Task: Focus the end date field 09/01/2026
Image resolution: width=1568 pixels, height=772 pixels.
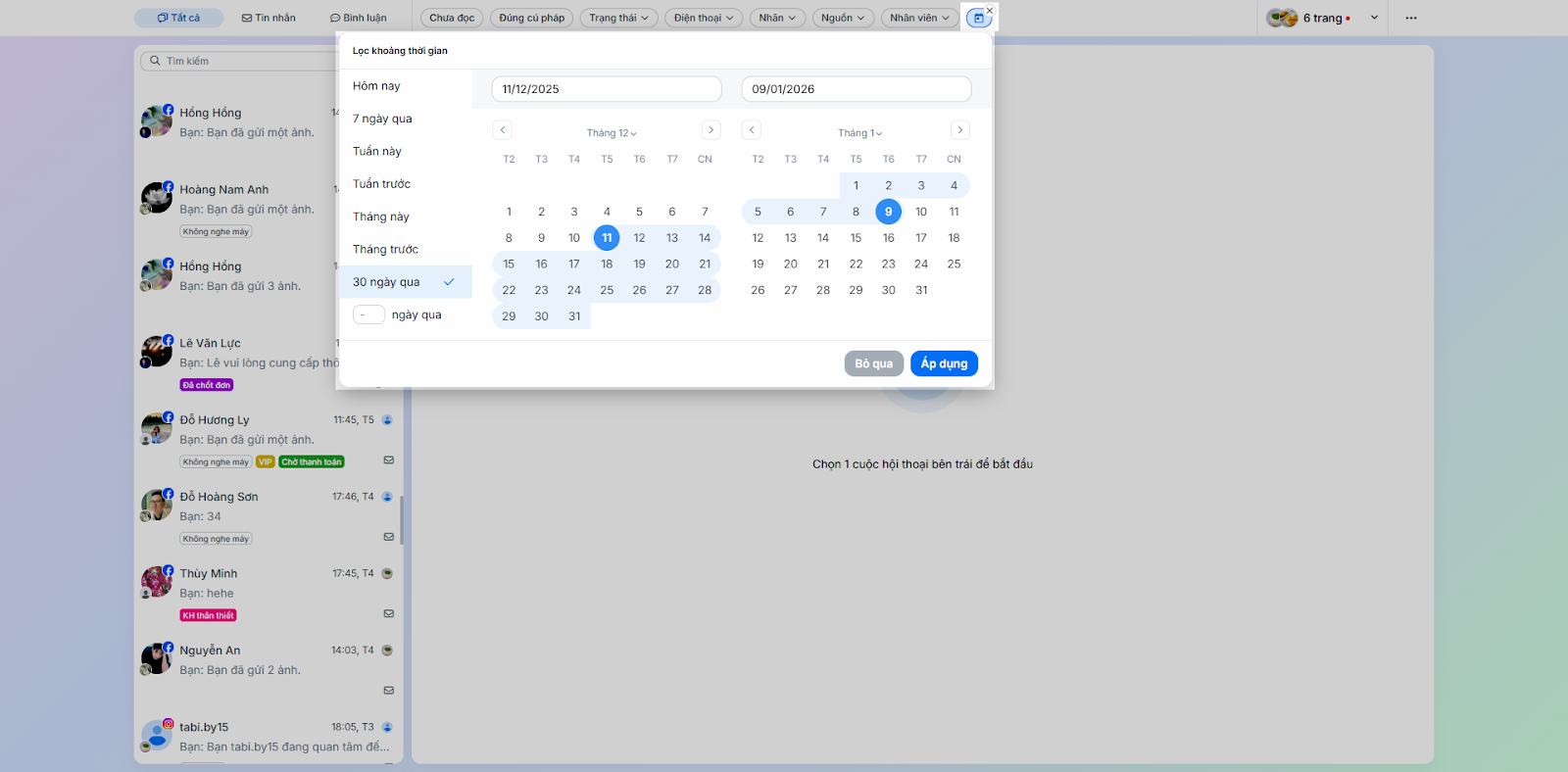Action: (857, 89)
